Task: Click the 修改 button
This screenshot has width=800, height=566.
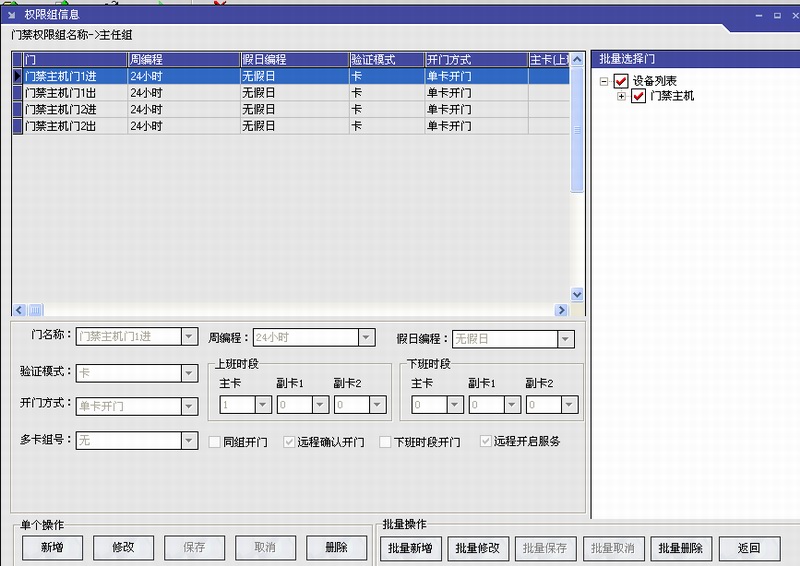Action: tap(123, 547)
